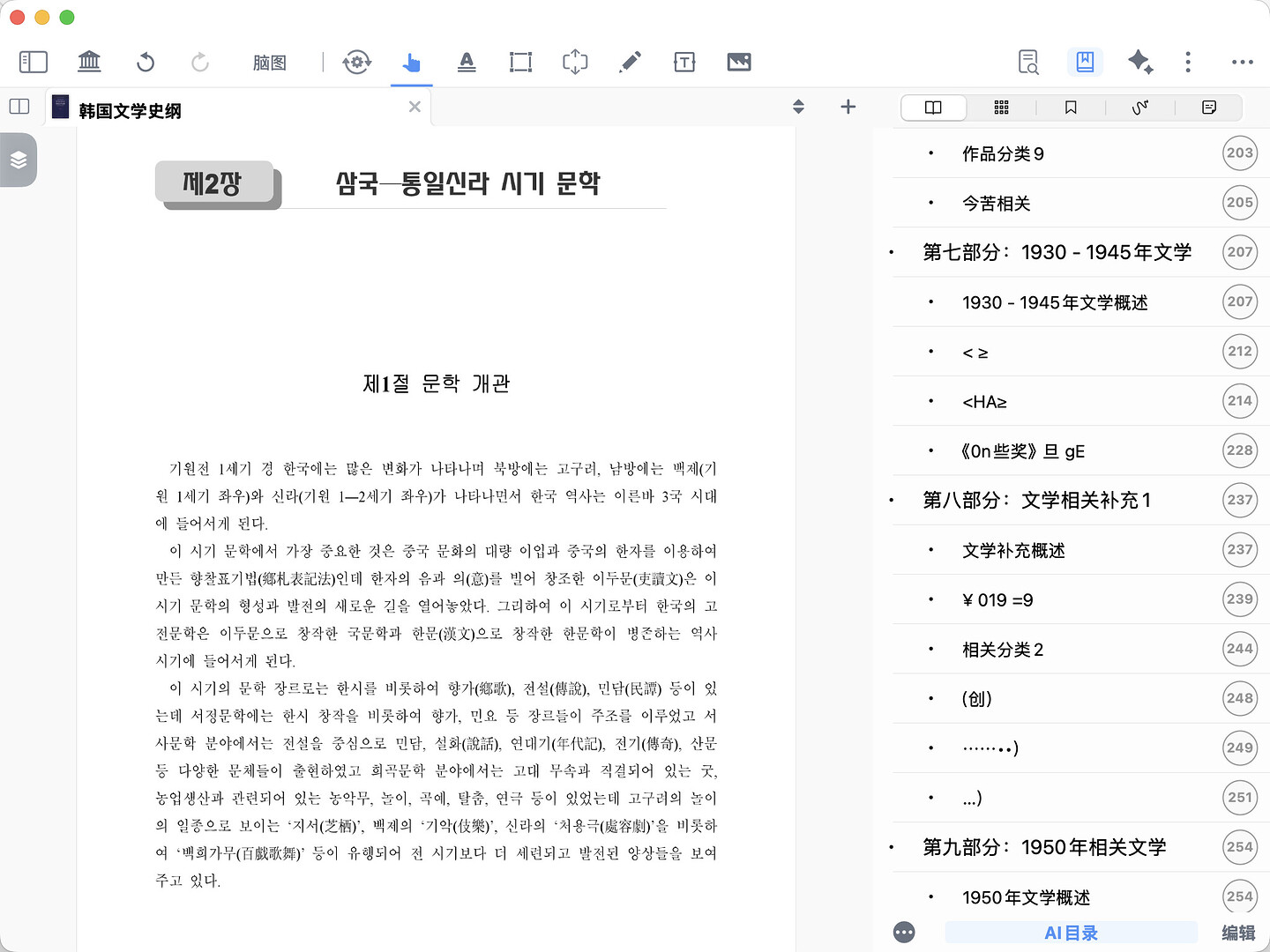This screenshot has height=952, width=1270.
Task: Close the 韩国文学史纲 document tab
Action: pyautogui.click(x=415, y=107)
